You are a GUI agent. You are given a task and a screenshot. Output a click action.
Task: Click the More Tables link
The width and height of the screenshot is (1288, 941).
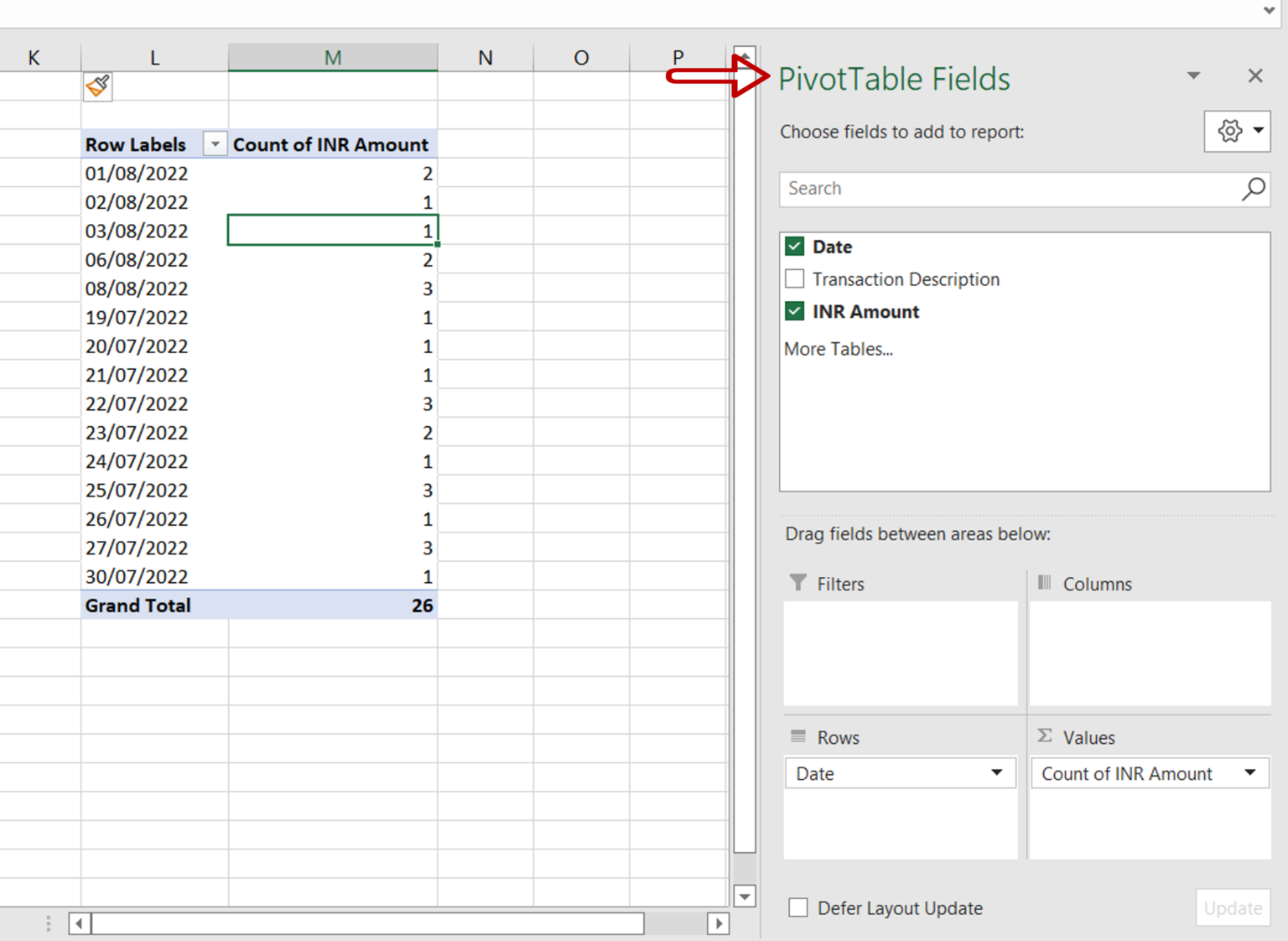click(x=838, y=349)
